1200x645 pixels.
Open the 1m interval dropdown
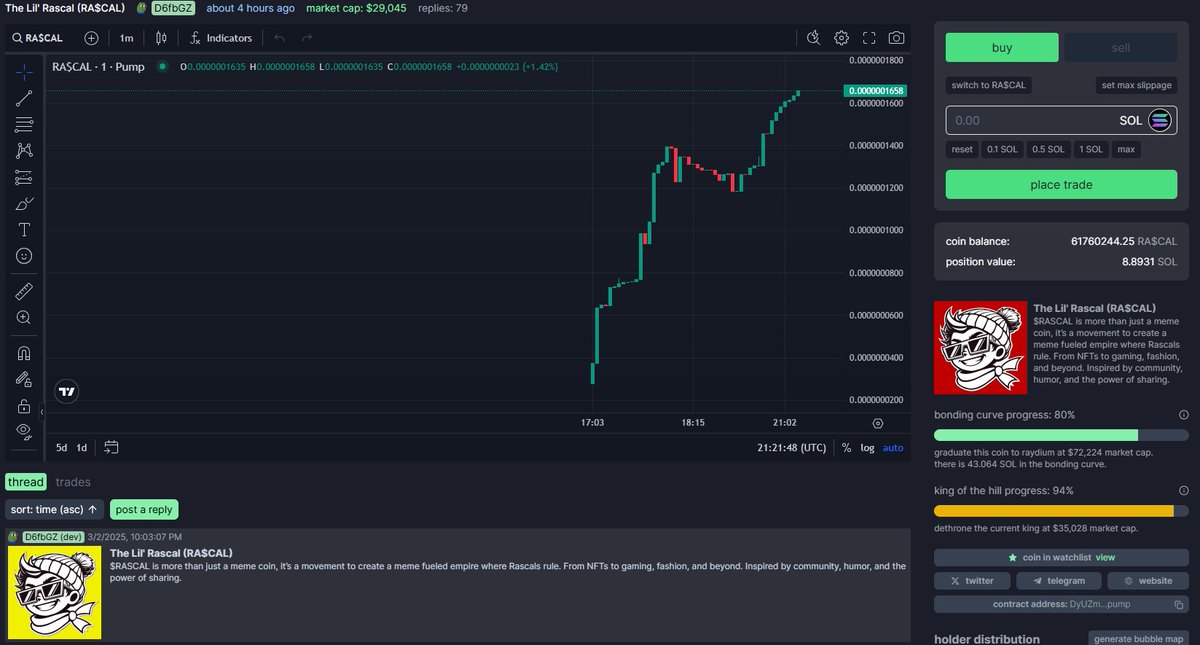click(x=126, y=38)
